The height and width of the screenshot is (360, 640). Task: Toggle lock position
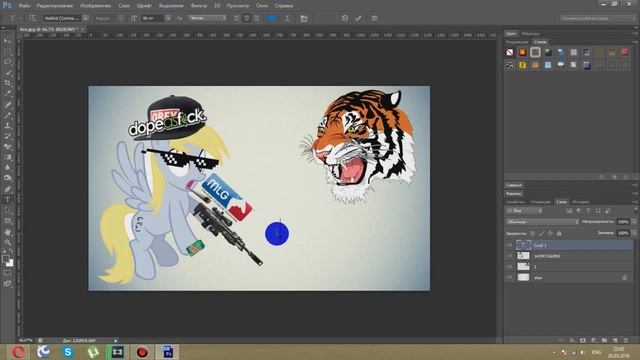550,233
